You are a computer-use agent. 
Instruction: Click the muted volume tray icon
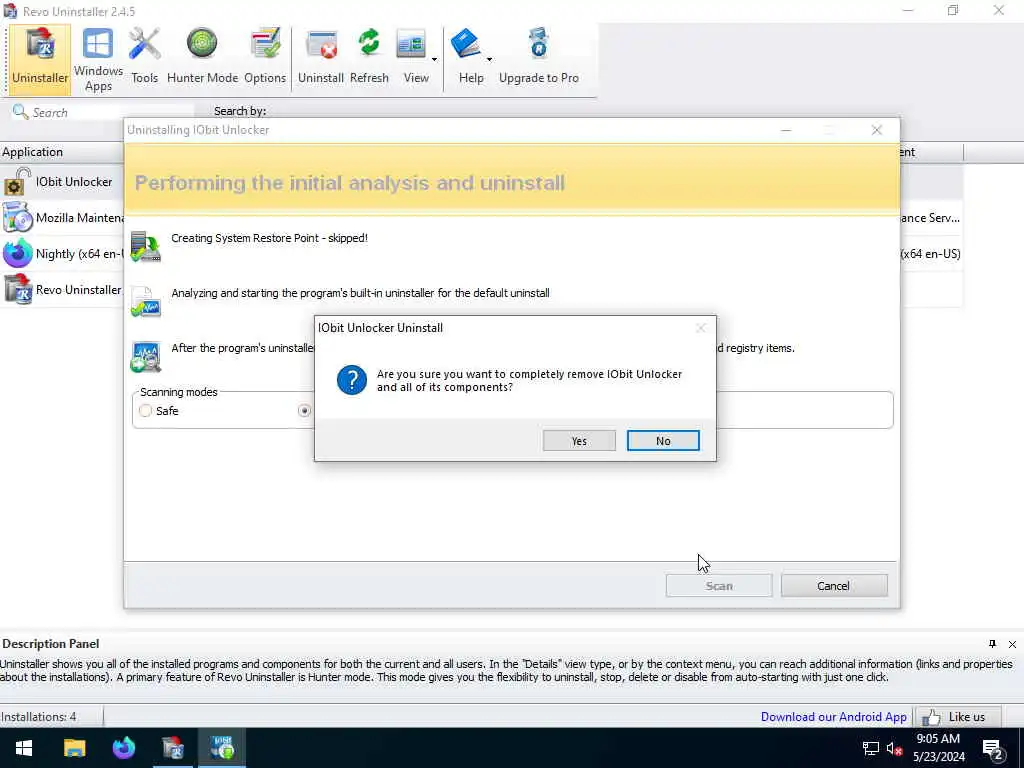(x=894, y=748)
